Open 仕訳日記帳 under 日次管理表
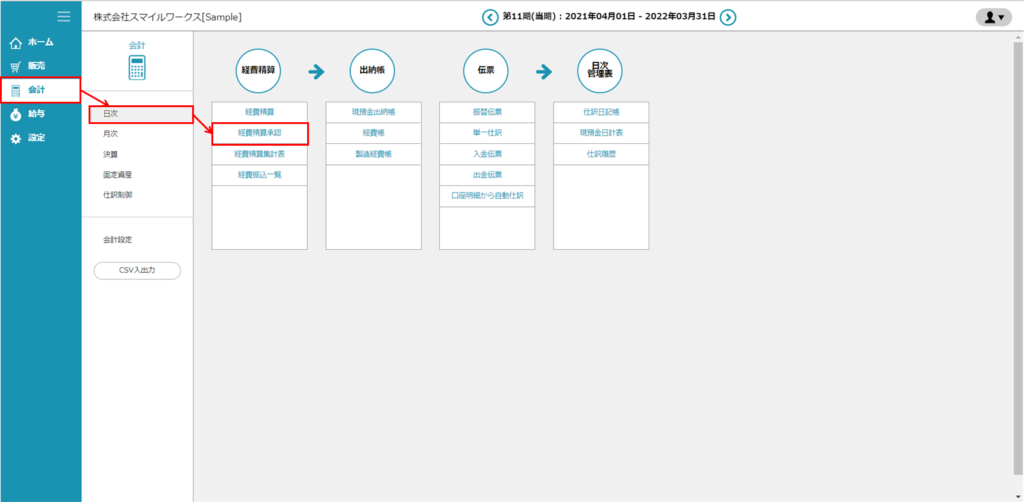1024x502 pixels. coord(601,112)
